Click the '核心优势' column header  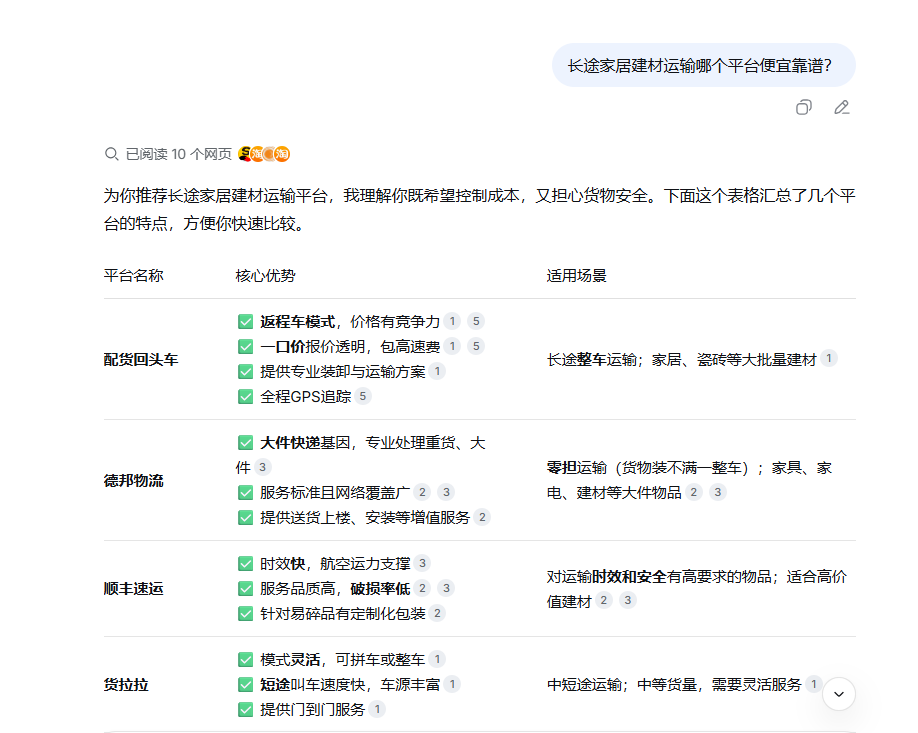click(265, 275)
